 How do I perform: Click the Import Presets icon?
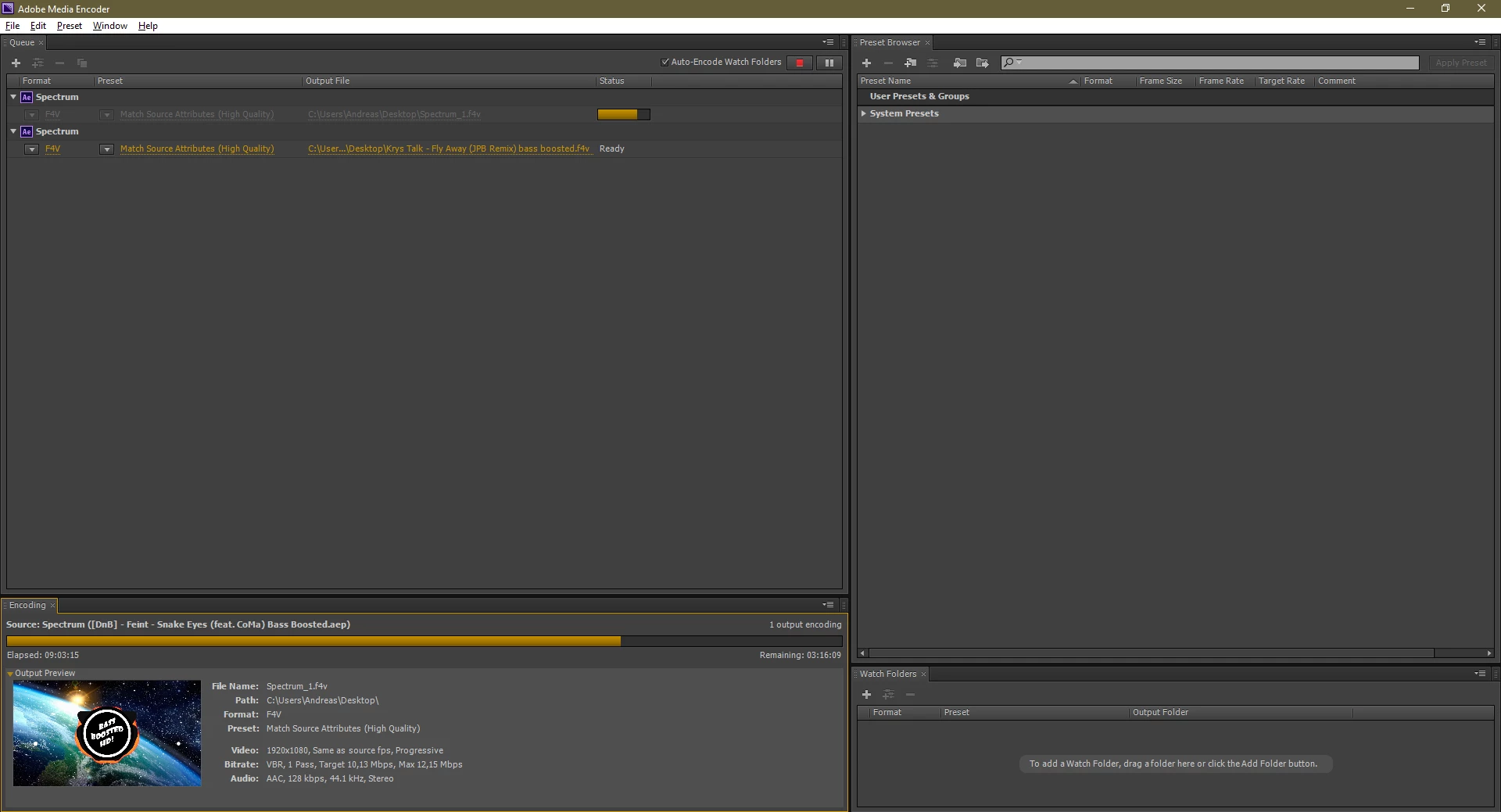960,63
